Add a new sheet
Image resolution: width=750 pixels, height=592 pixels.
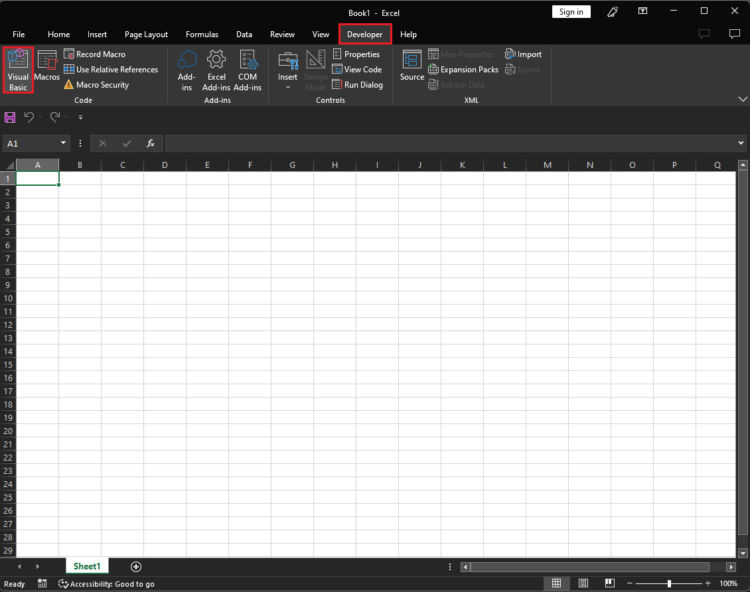pyautogui.click(x=136, y=567)
